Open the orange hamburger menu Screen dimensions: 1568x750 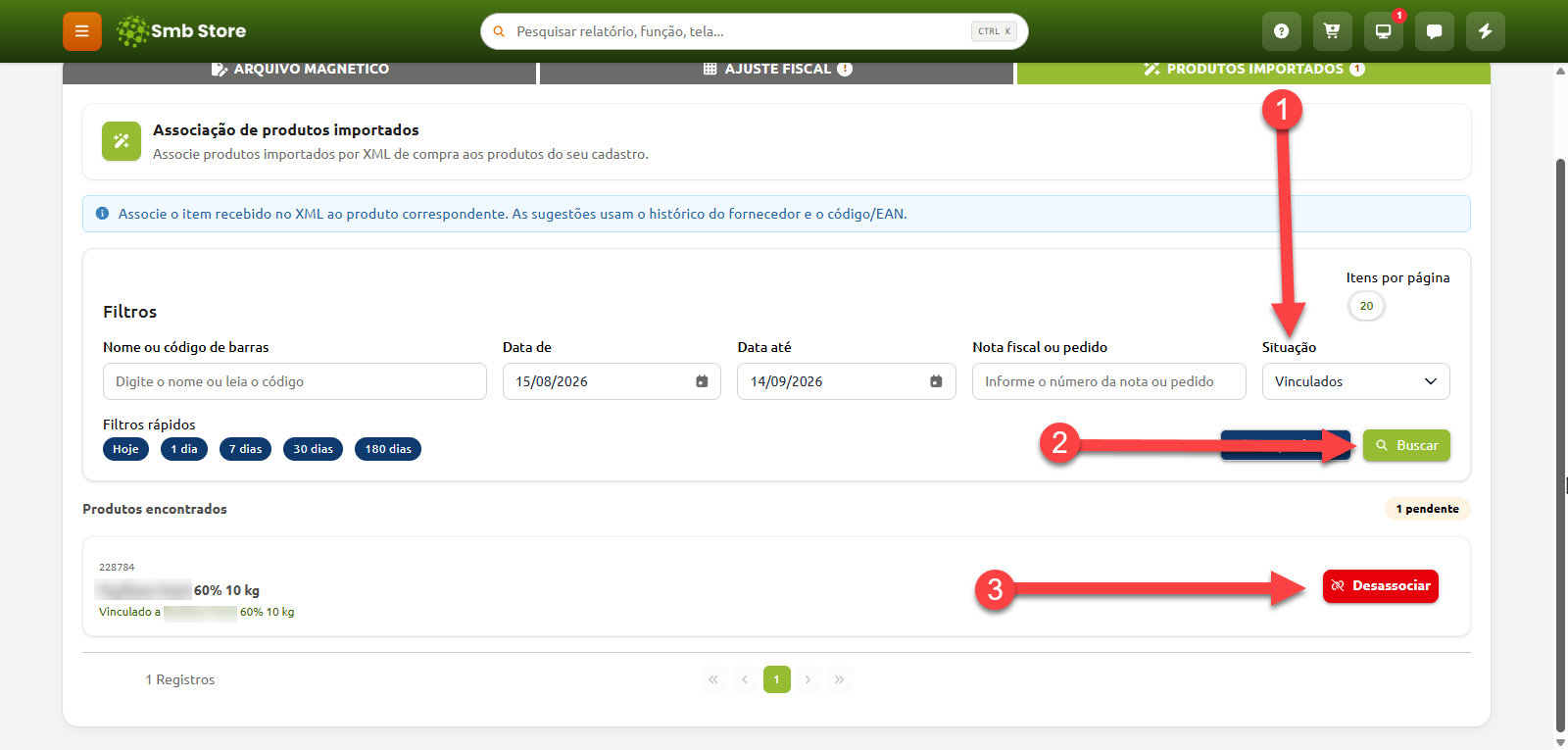[82, 31]
